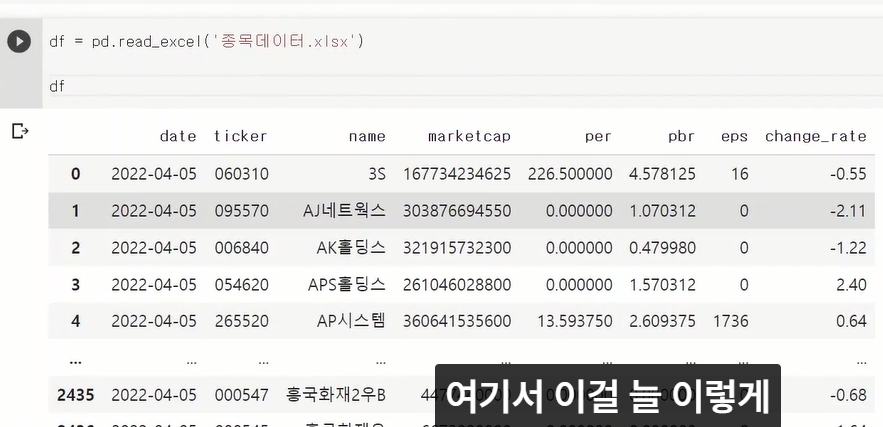Click pbr value 1.570312
The image size is (883, 427).
click(662, 285)
